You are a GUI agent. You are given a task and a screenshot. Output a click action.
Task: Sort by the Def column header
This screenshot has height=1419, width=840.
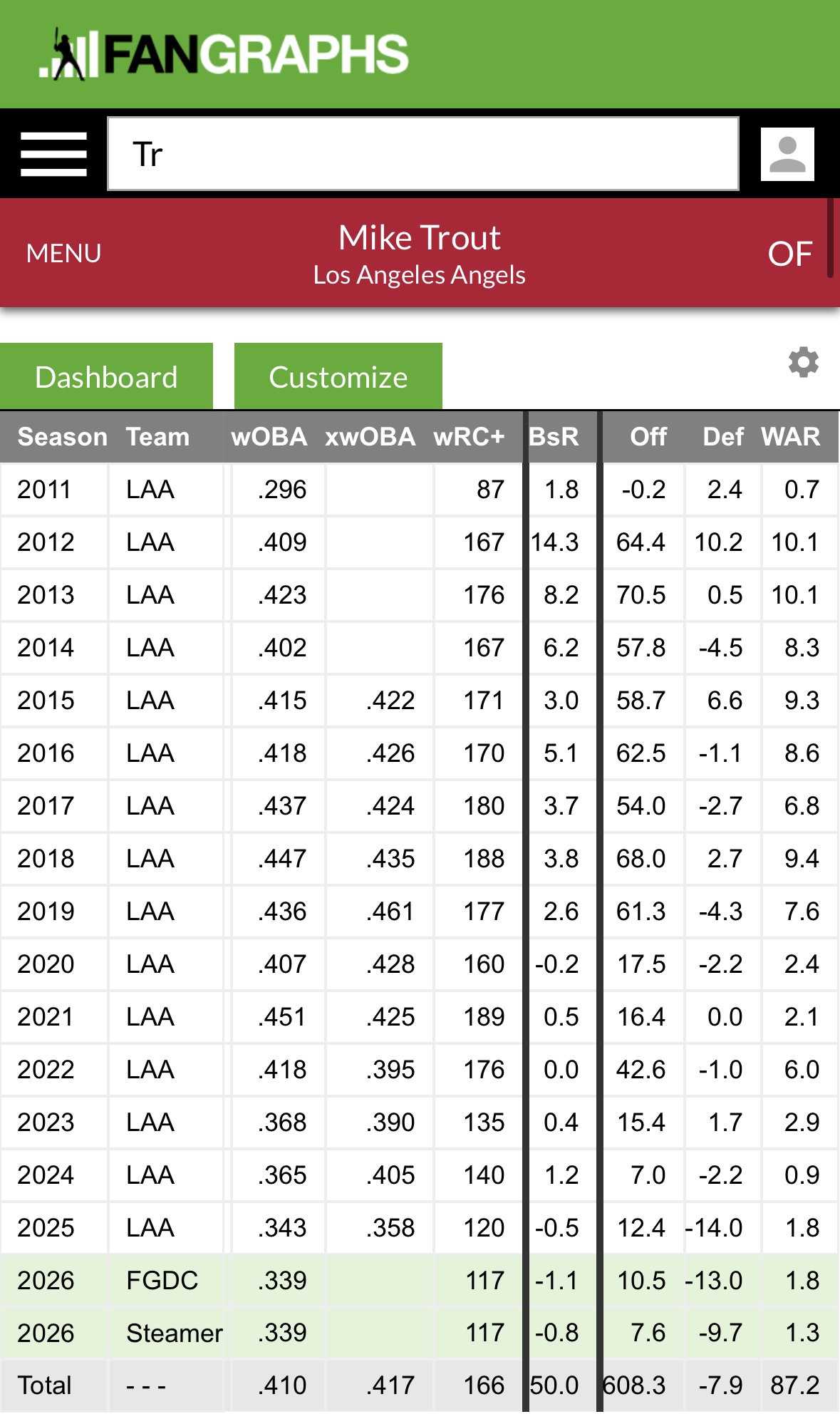click(x=722, y=436)
